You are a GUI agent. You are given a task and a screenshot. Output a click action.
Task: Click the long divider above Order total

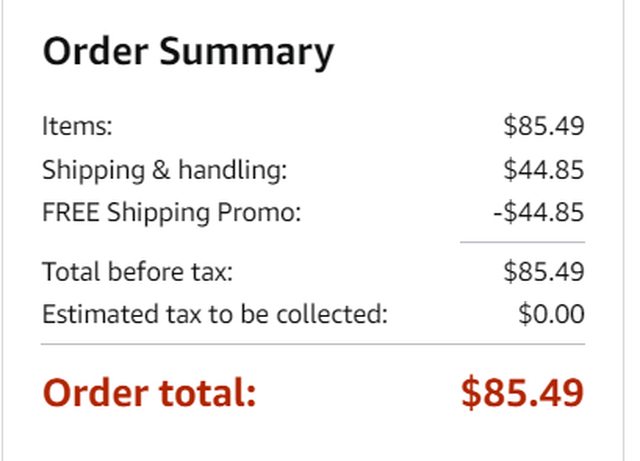[x=313, y=344]
